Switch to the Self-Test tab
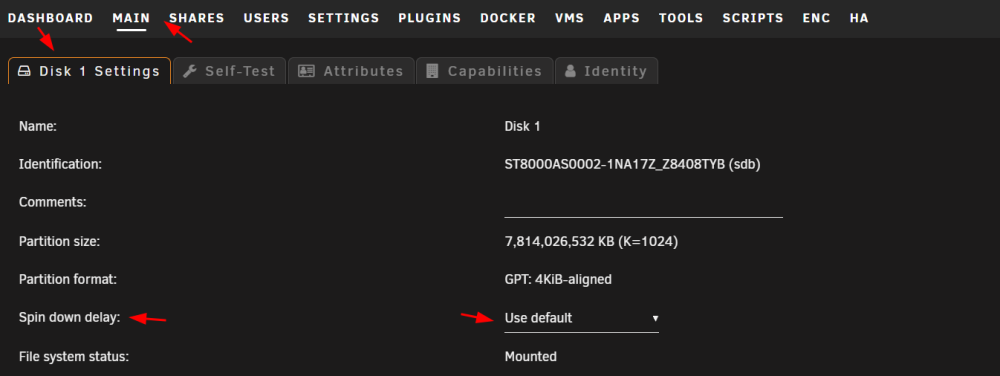1000x376 pixels. pyautogui.click(x=229, y=71)
